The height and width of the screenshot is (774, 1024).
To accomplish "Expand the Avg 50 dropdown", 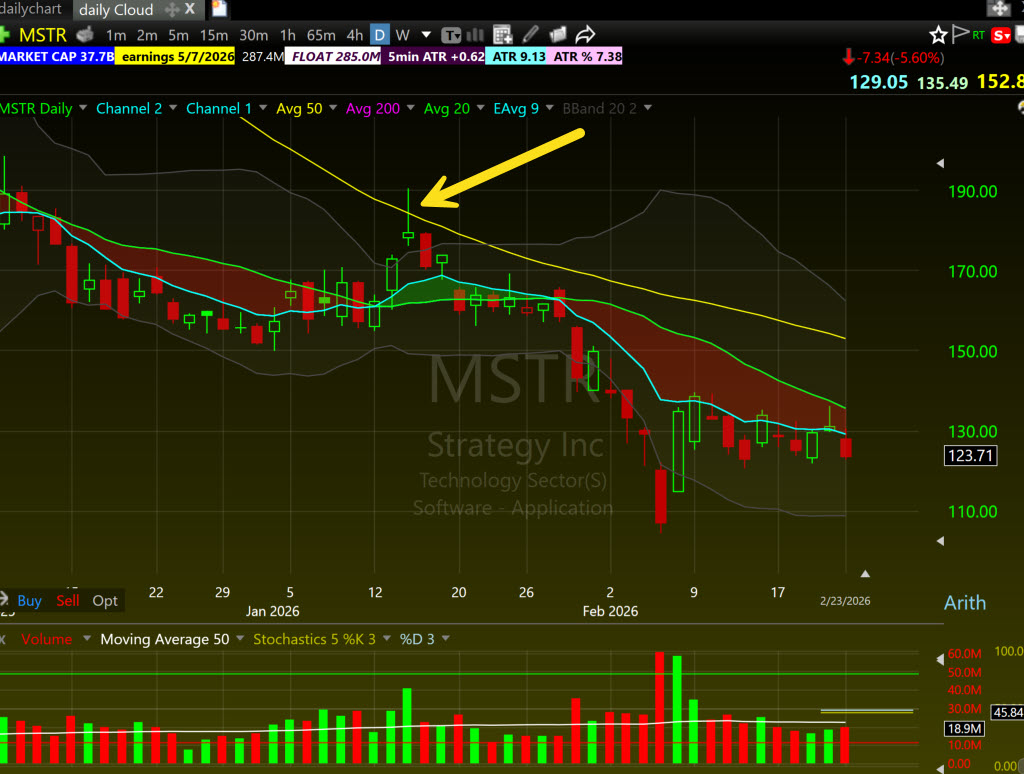I will (x=333, y=108).
